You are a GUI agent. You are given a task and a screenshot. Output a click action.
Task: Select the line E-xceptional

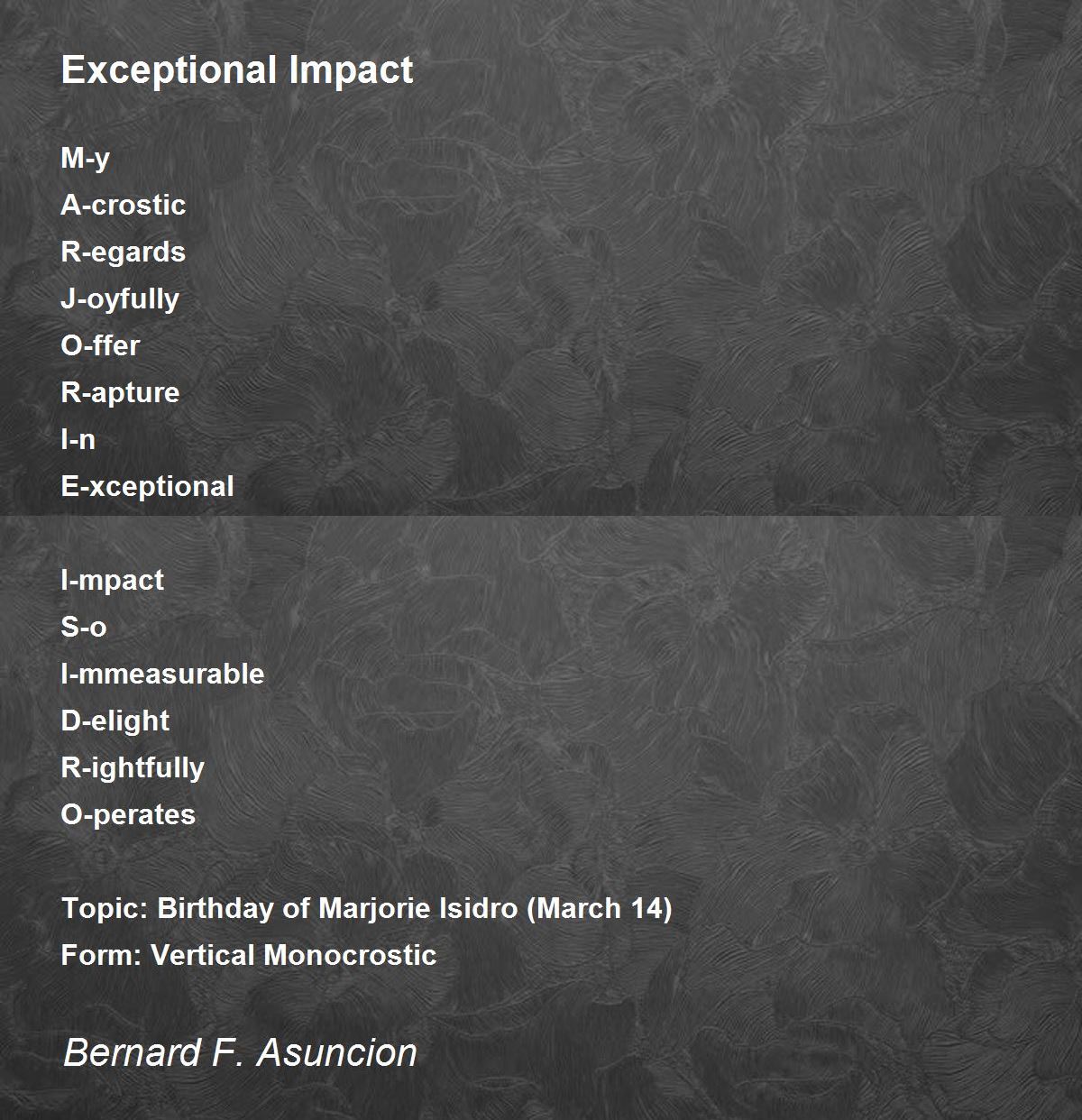tap(147, 487)
